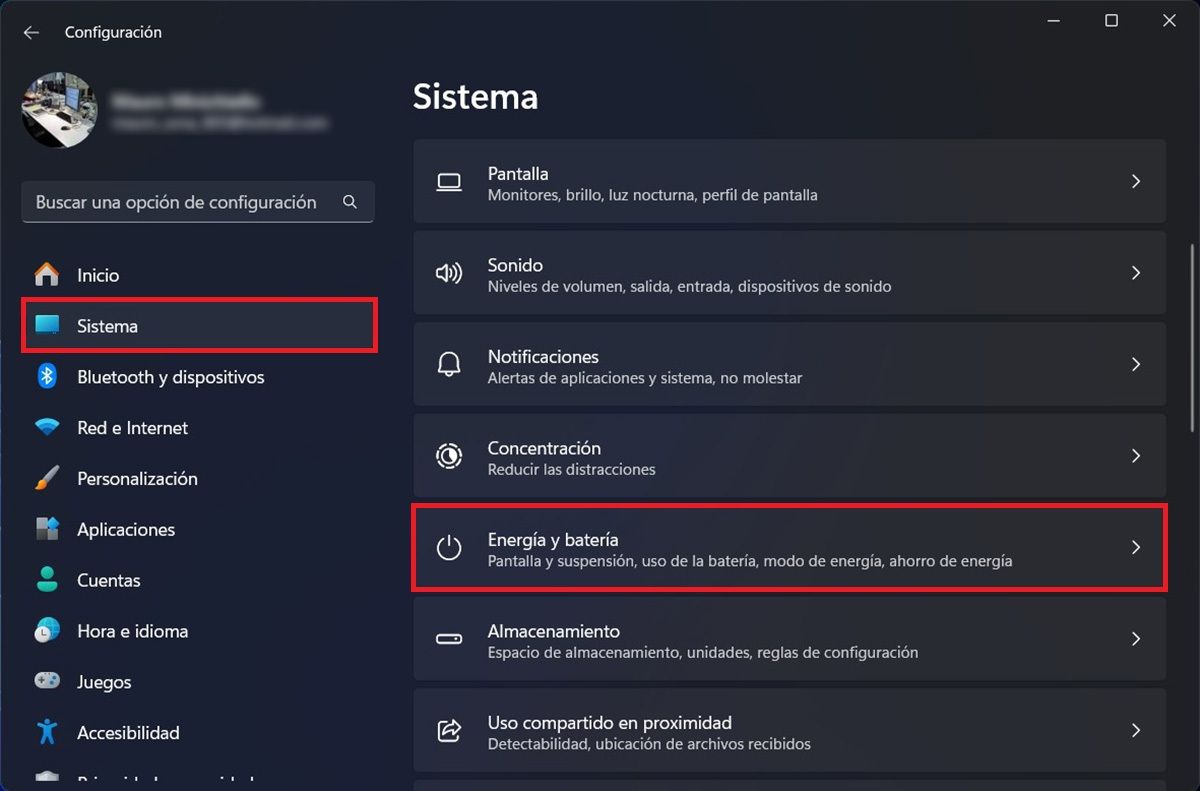This screenshot has width=1200, height=791.
Task: Click the magnifier icon in search box
Action: click(x=350, y=202)
